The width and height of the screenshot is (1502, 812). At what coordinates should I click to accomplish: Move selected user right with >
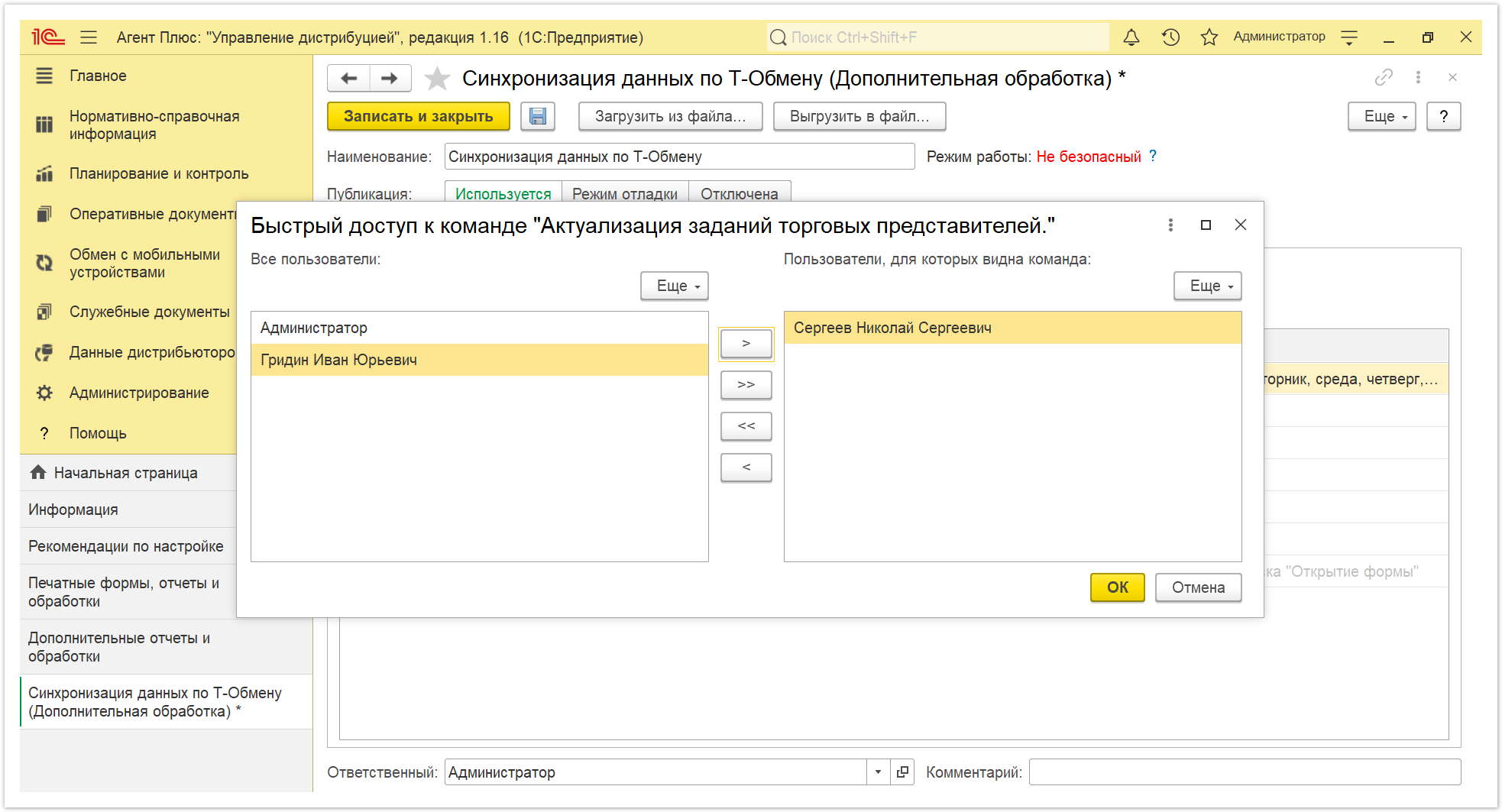pos(746,344)
